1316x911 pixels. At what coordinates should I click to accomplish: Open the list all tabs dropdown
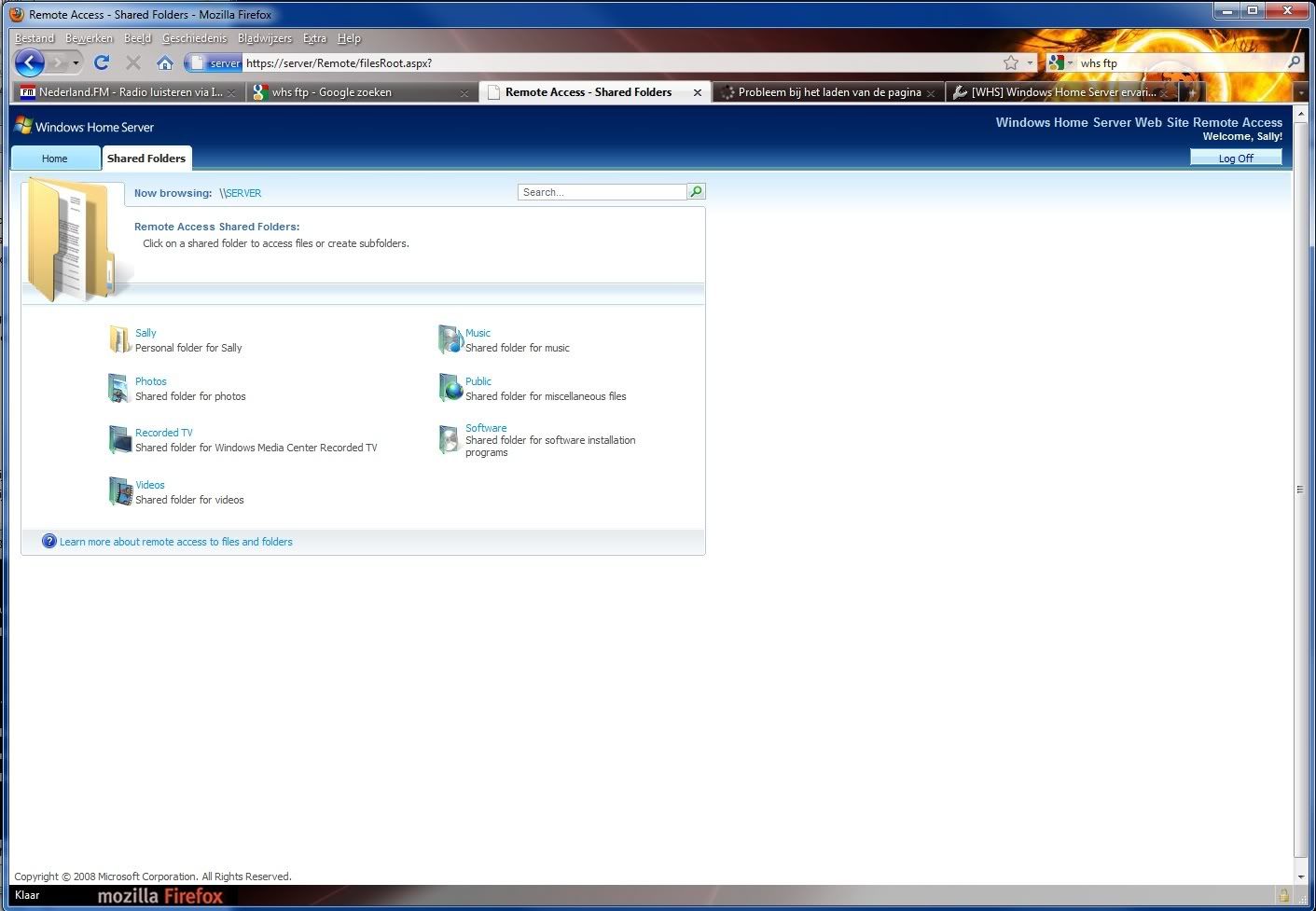pyautogui.click(x=1301, y=92)
